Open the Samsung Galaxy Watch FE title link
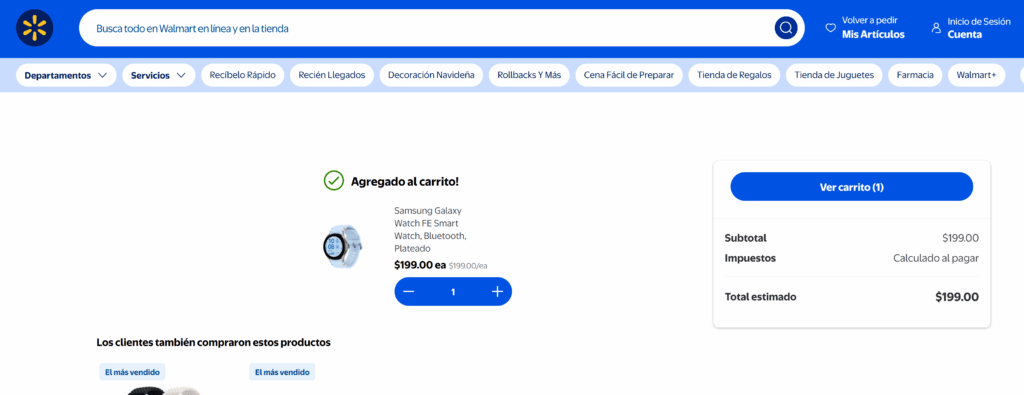This screenshot has height=395, width=1024. pos(430,230)
